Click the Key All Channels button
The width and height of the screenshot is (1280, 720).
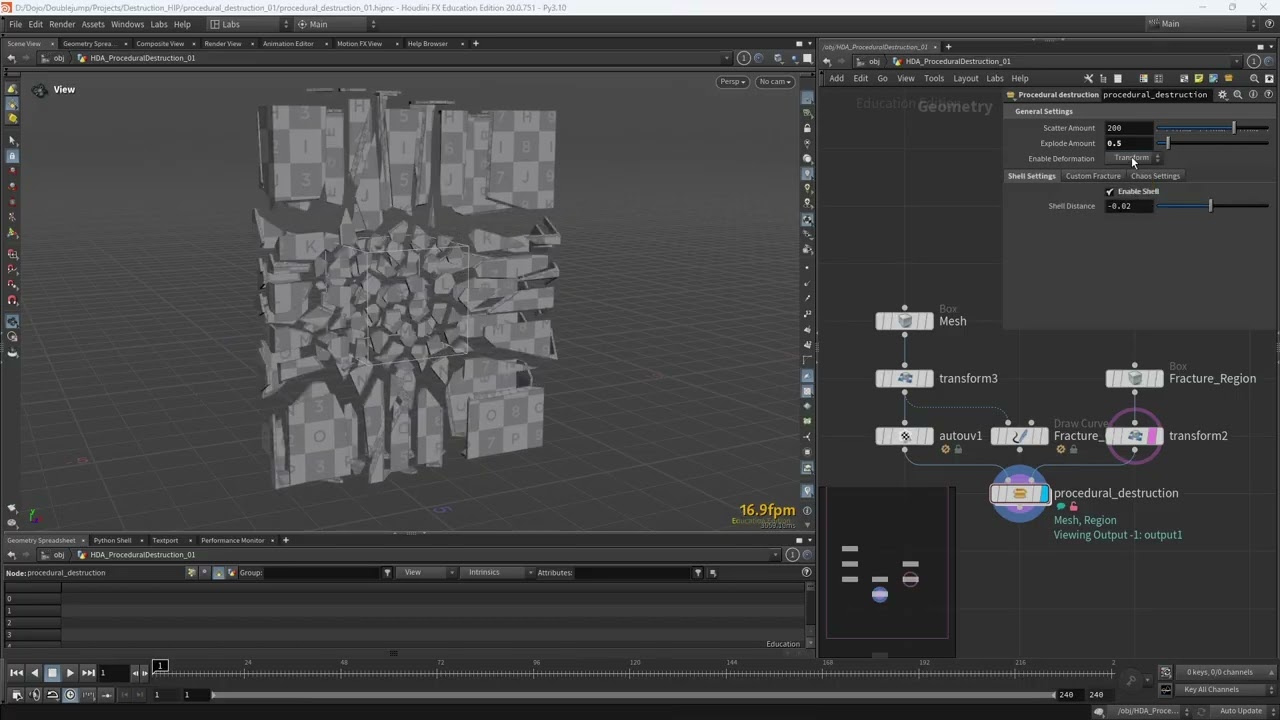tap(1211, 690)
